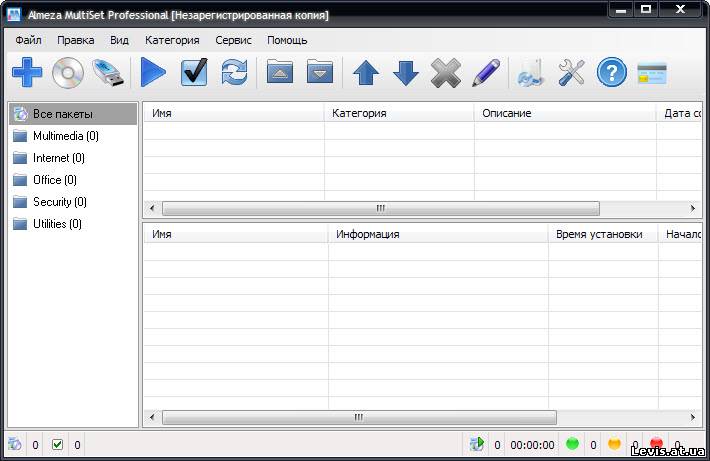
Task: Click the folder with down triangle icon
Action: [320, 71]
